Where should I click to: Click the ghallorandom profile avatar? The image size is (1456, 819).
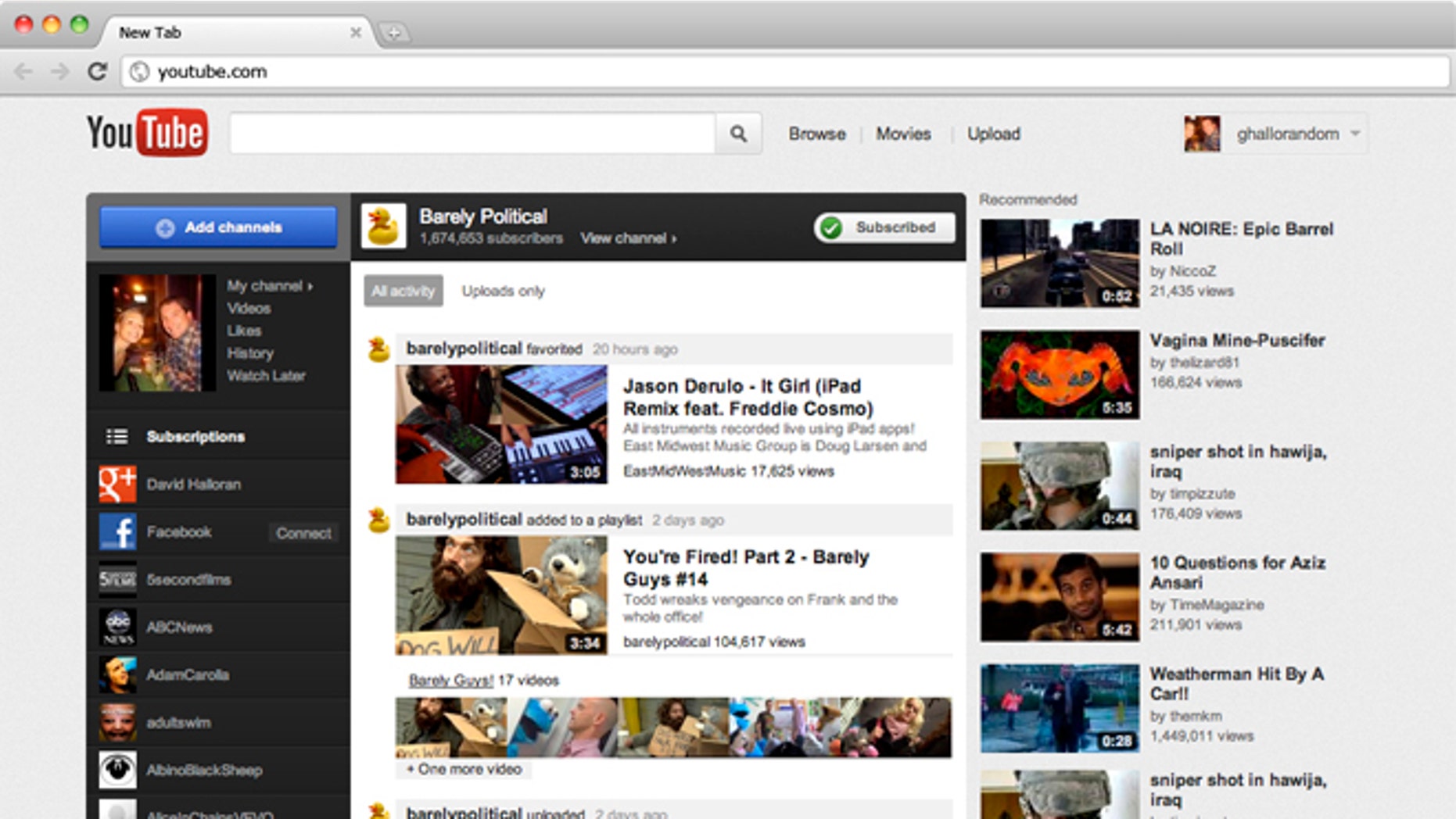(1202, 134)
